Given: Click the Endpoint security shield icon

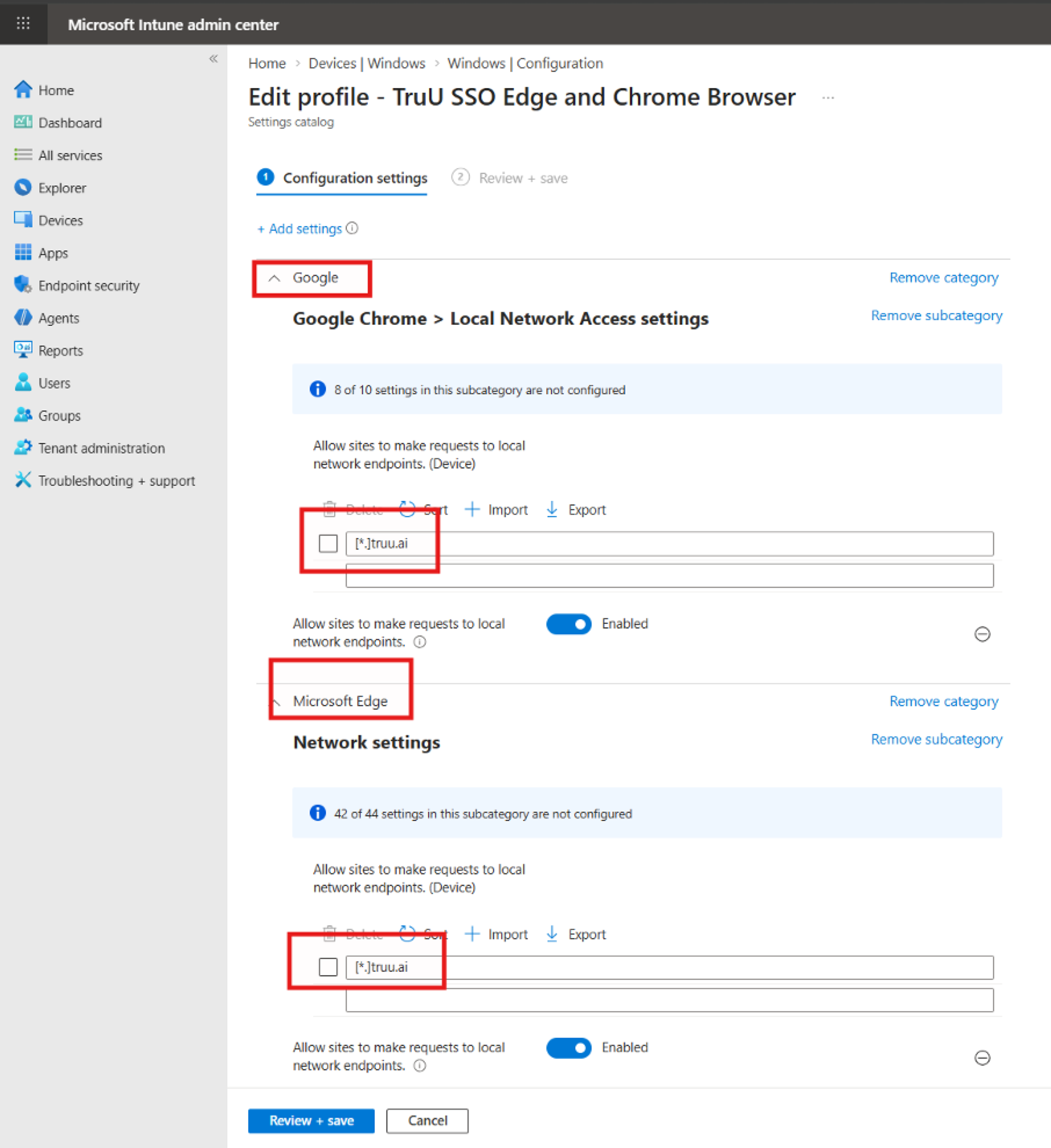Looking at the screenshot, I should (23, 285).
